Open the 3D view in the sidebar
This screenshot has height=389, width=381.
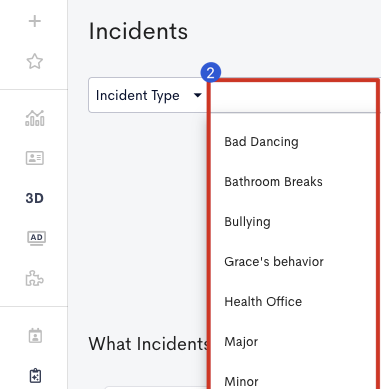(35, 198)
